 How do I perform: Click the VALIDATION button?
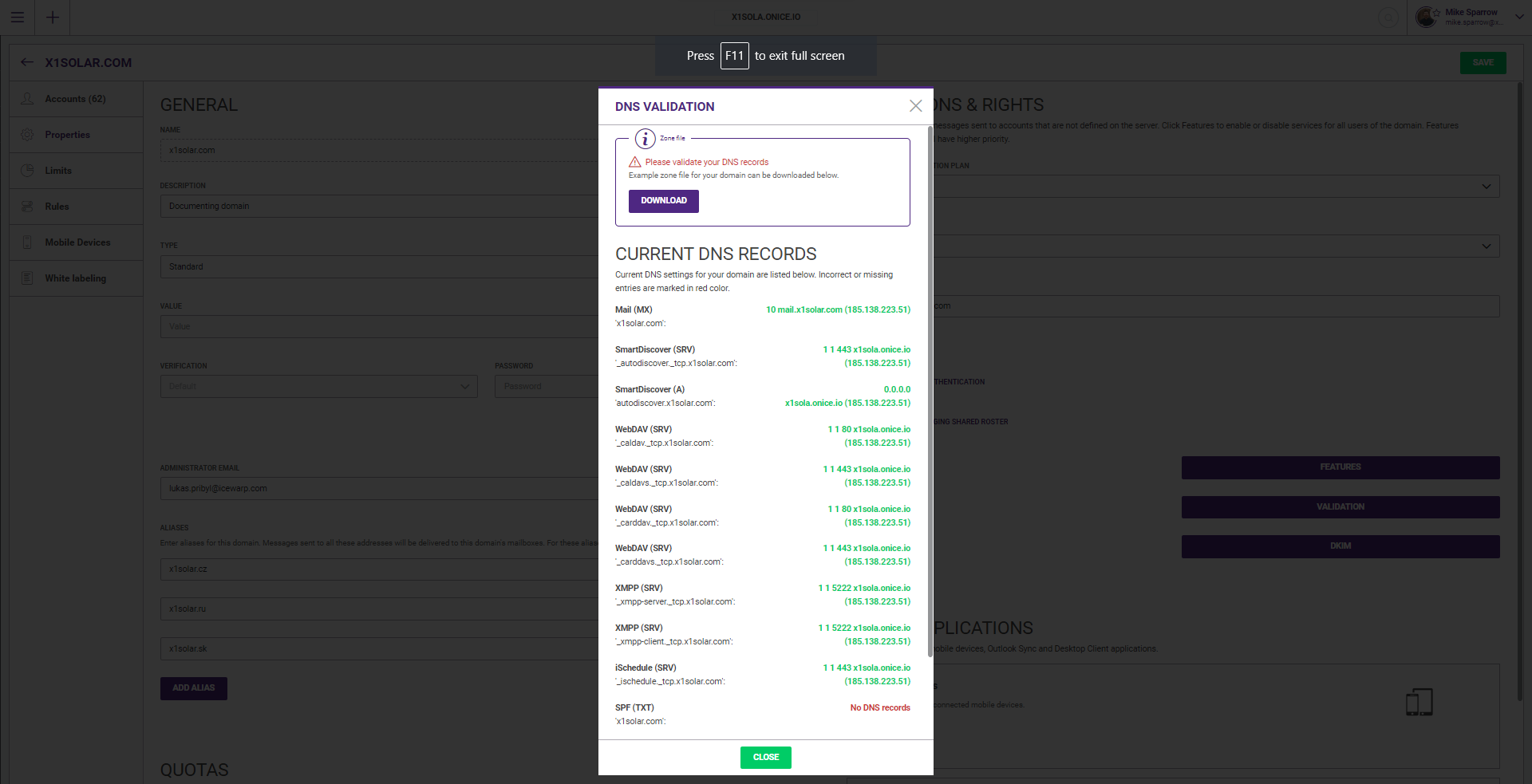pos(1340,507)
